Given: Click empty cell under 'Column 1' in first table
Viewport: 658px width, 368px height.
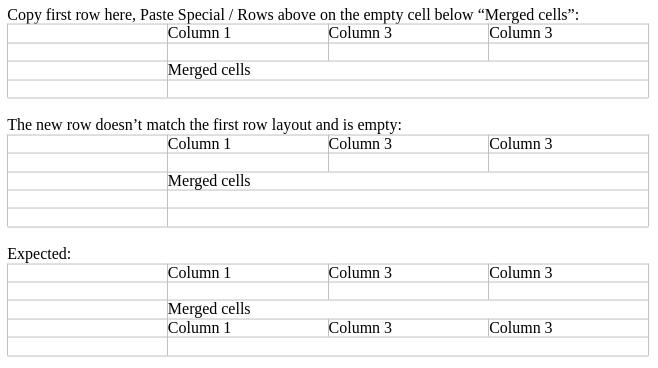Looking at the screenshot, I should point(248,52).
